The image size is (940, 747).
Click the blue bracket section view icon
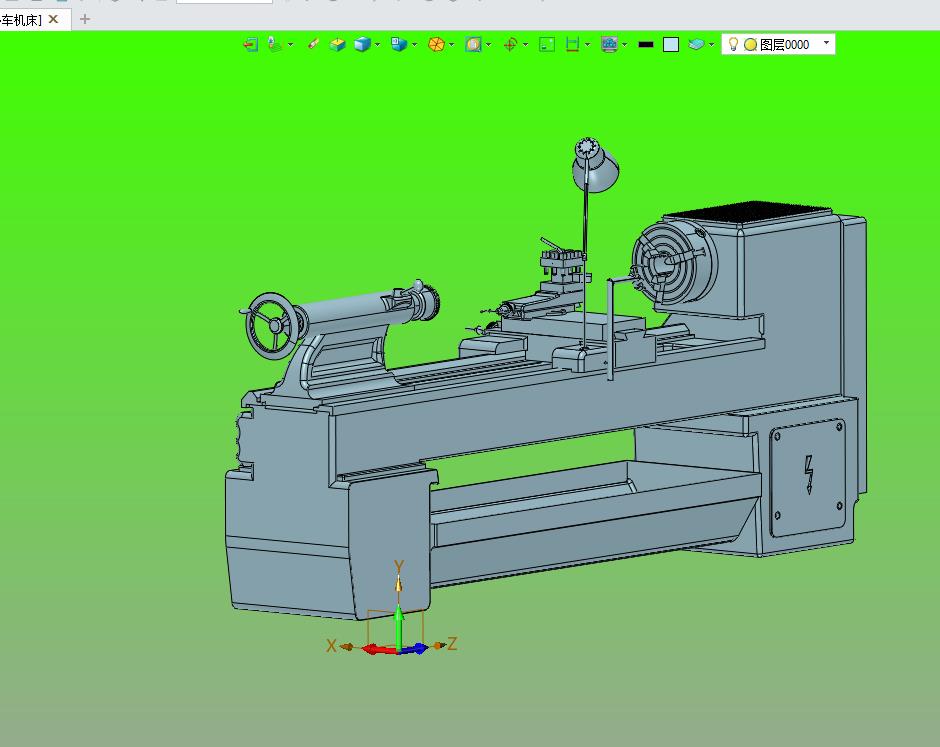click(573, 44)
